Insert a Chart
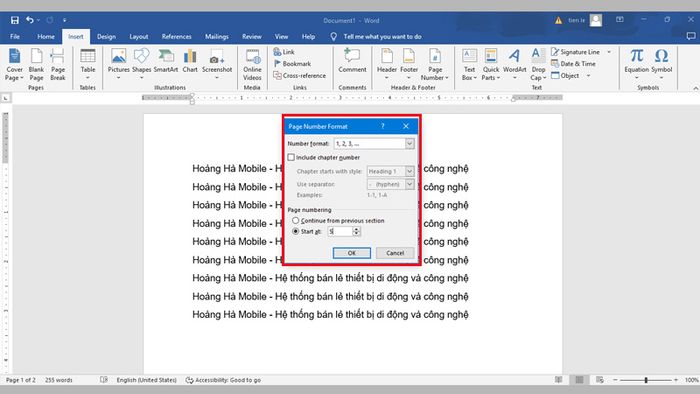The height and width of the screenshot is (394, 700). point(190,61)
